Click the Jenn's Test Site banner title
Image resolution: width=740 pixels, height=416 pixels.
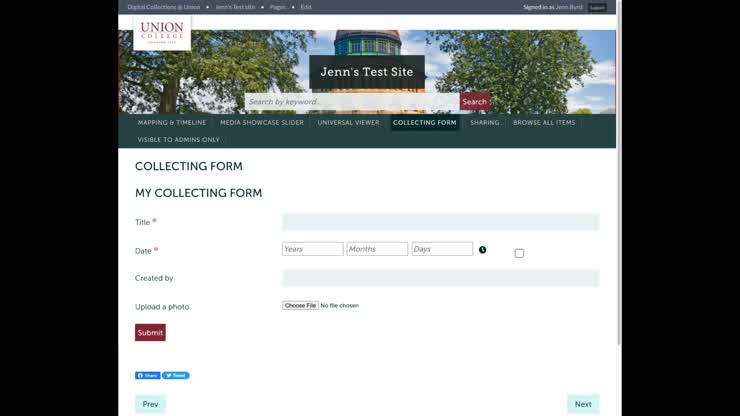[x=367, y=72]
